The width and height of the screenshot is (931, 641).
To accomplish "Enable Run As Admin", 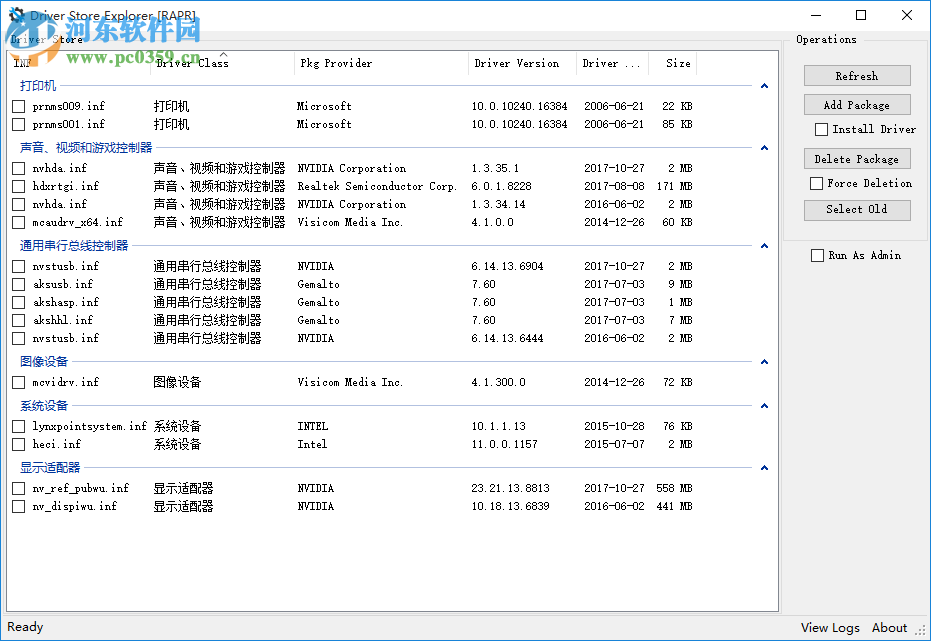I will coord(817,255).
